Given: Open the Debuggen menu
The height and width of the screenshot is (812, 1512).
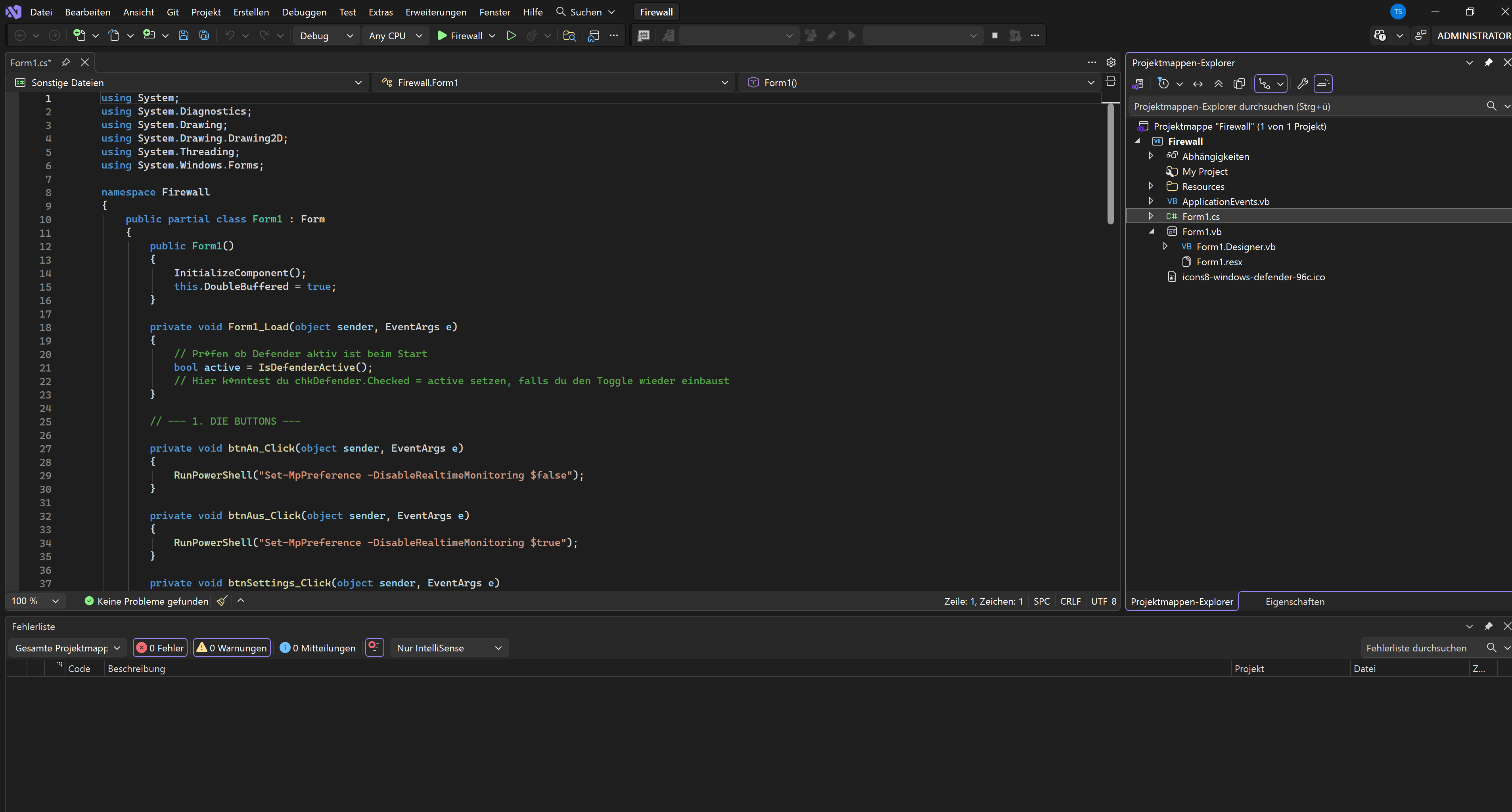Looking at the screenshot, I should (x=304, y=12).
